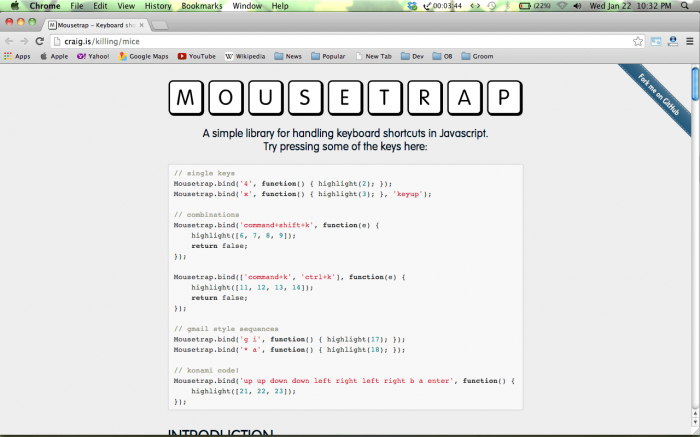
Task: Click the '// single keys' comment line
Action: tap(204, 173)
